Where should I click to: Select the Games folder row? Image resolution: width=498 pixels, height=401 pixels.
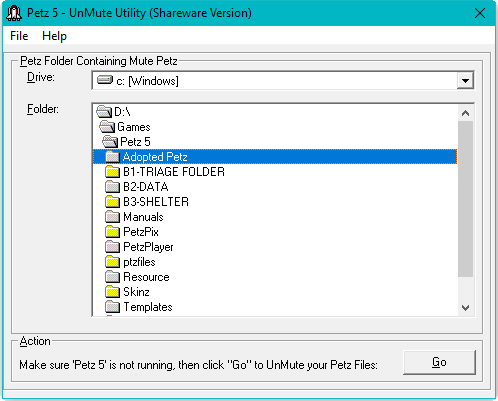pos(275,127)
